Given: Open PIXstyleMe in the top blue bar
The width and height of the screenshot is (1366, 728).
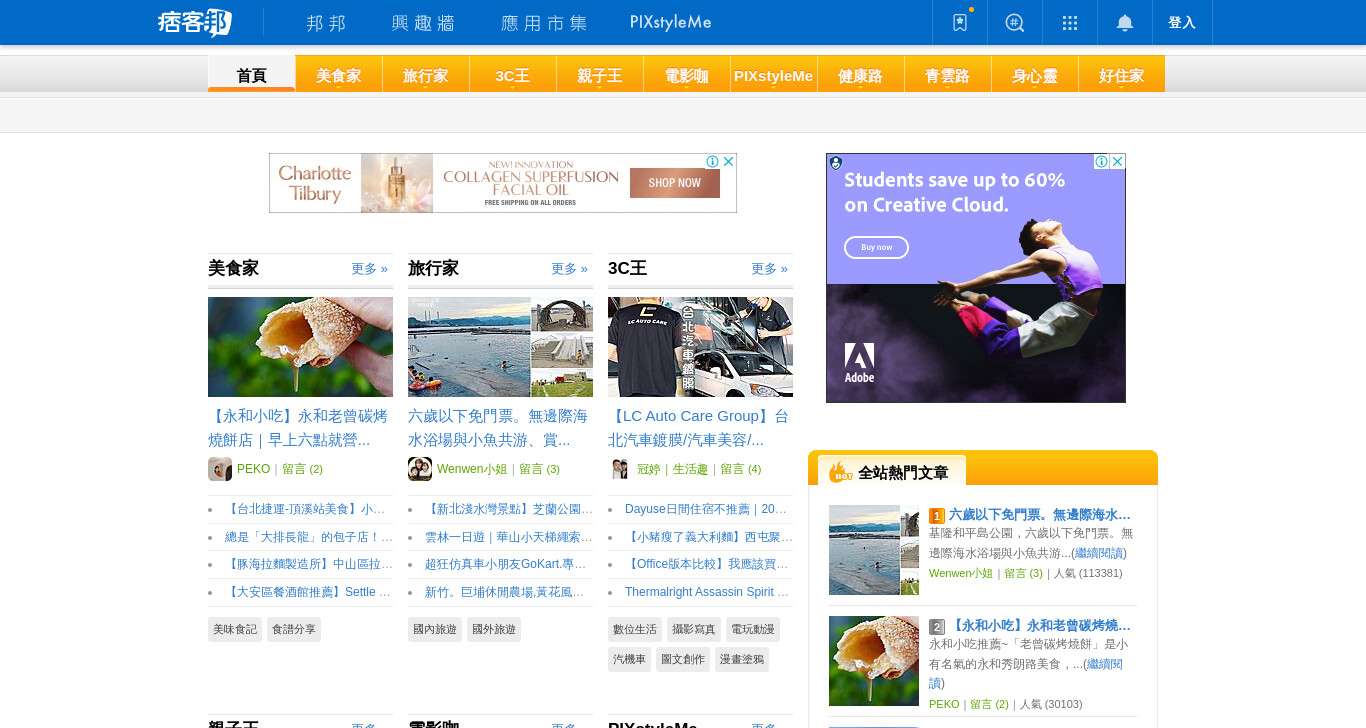Looking at the screenshot, I should tap(671, 22).
